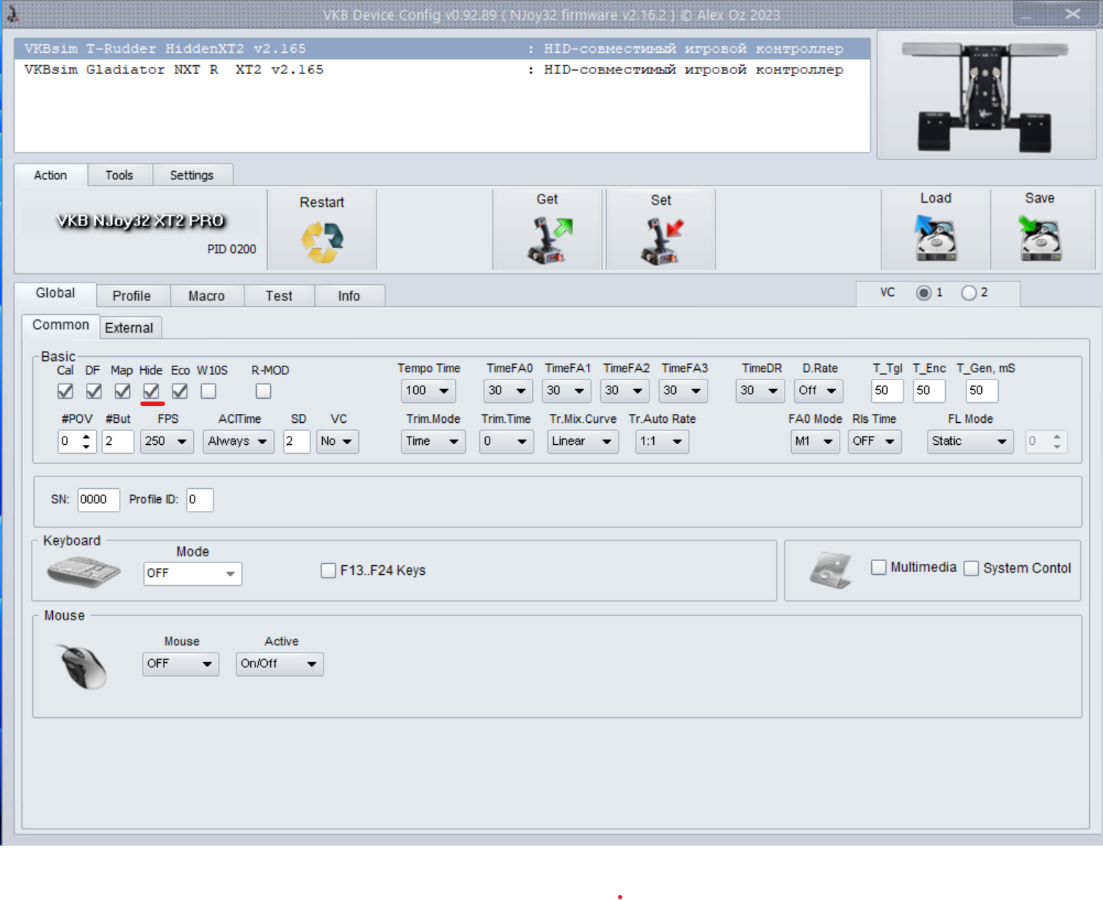Switch to the Profile tab
1103x900 pixels.
[131, 296]
